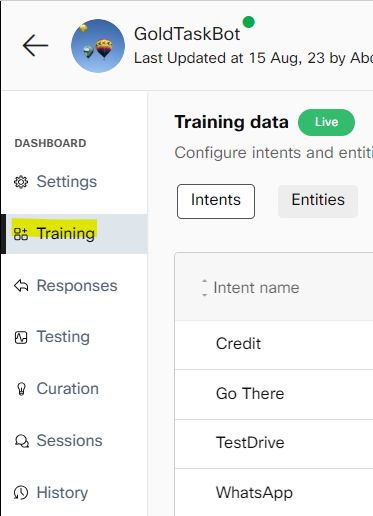This screenshot has height=516, width=373.
Task: Click the Responses reply-arrow icon
Action: click(x=21, y=286)
